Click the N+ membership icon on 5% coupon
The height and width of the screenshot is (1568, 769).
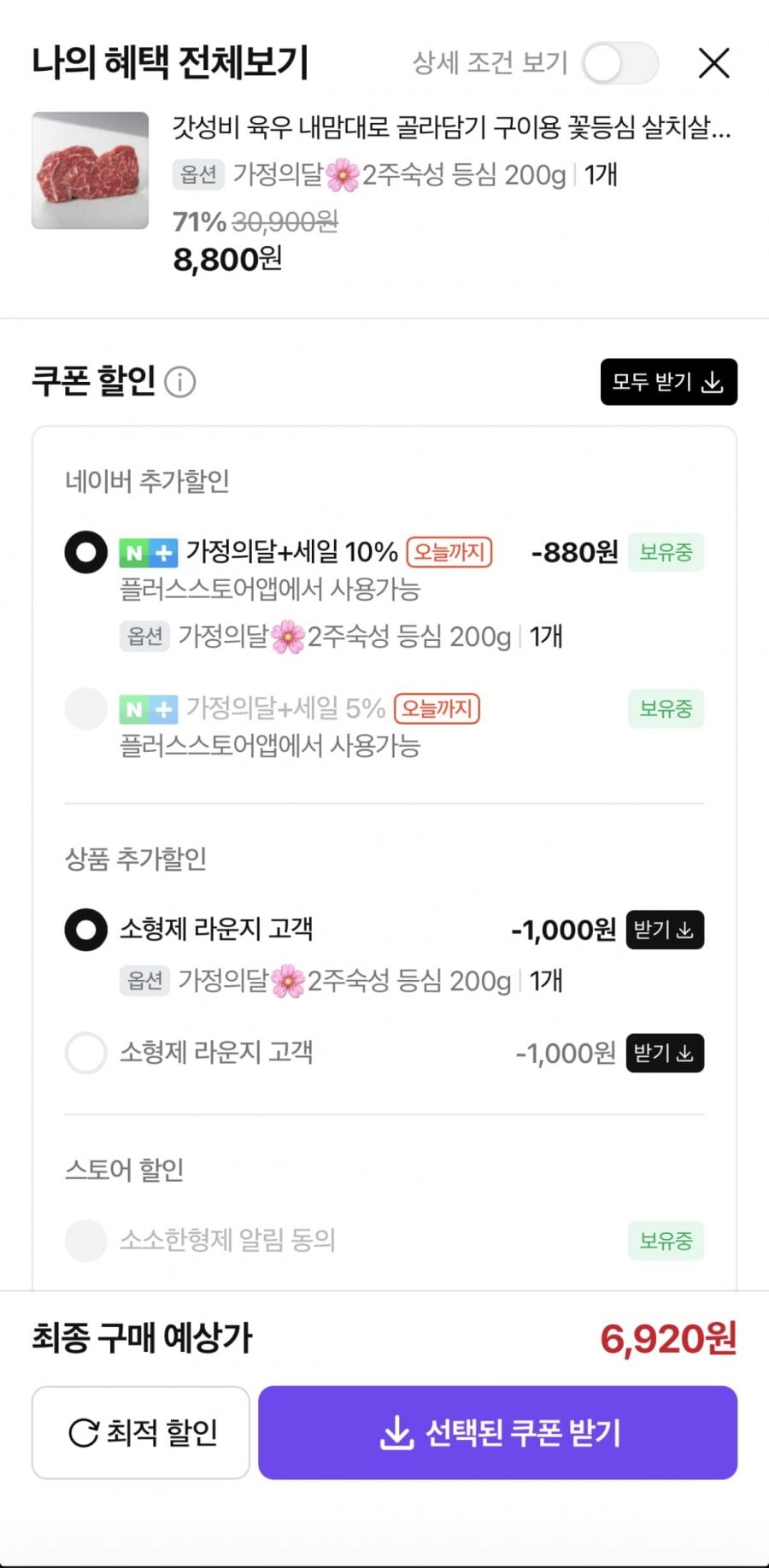click(x=148, y=708)
